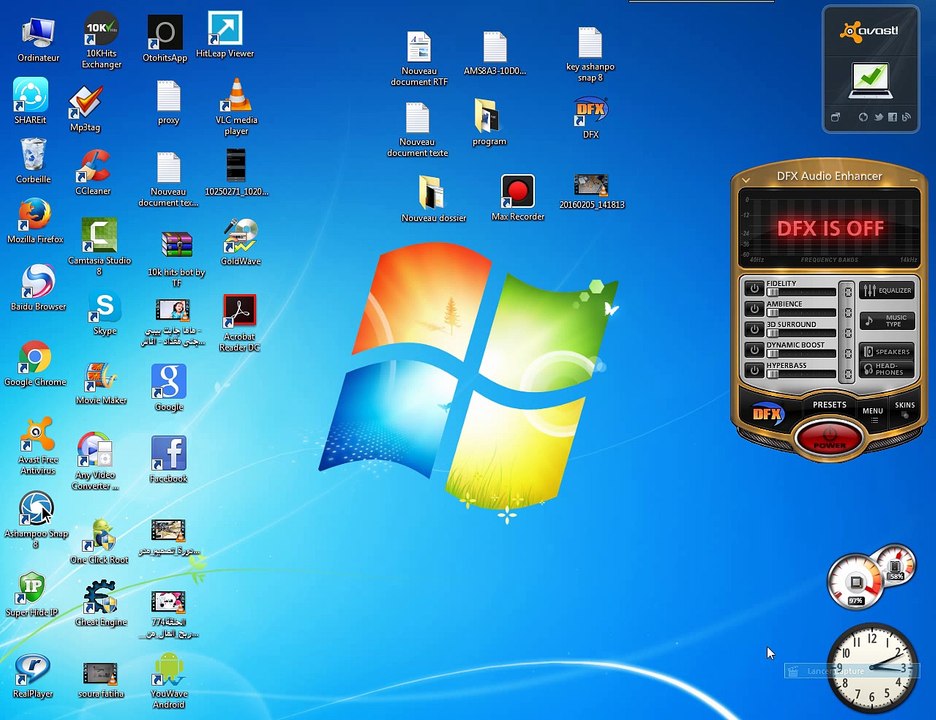This screenshot has width=936, height=720.
Task: Select the OtohitsApp shortcut
Action: (165, 39)
